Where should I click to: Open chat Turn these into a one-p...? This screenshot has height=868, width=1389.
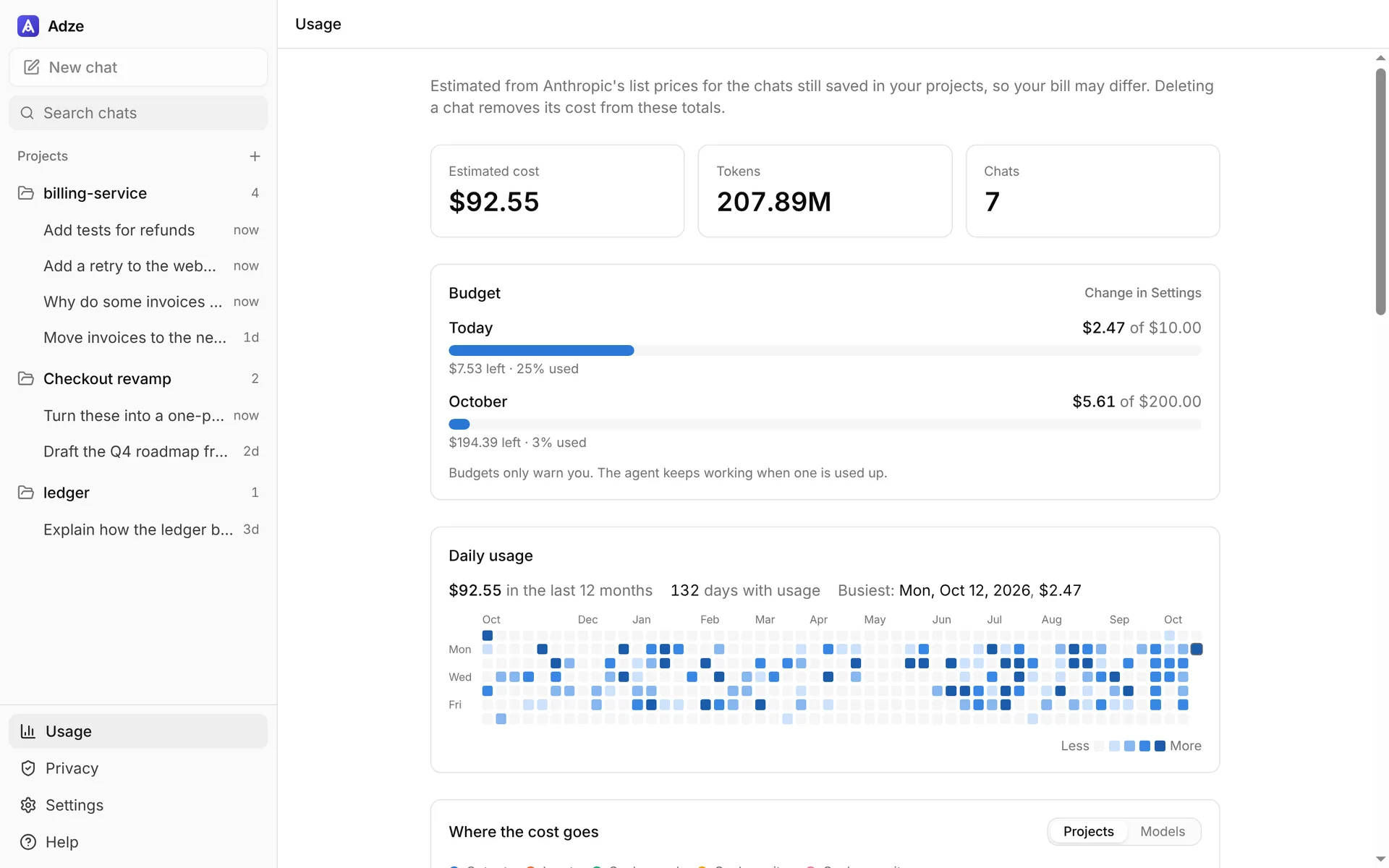coord(138,416)
